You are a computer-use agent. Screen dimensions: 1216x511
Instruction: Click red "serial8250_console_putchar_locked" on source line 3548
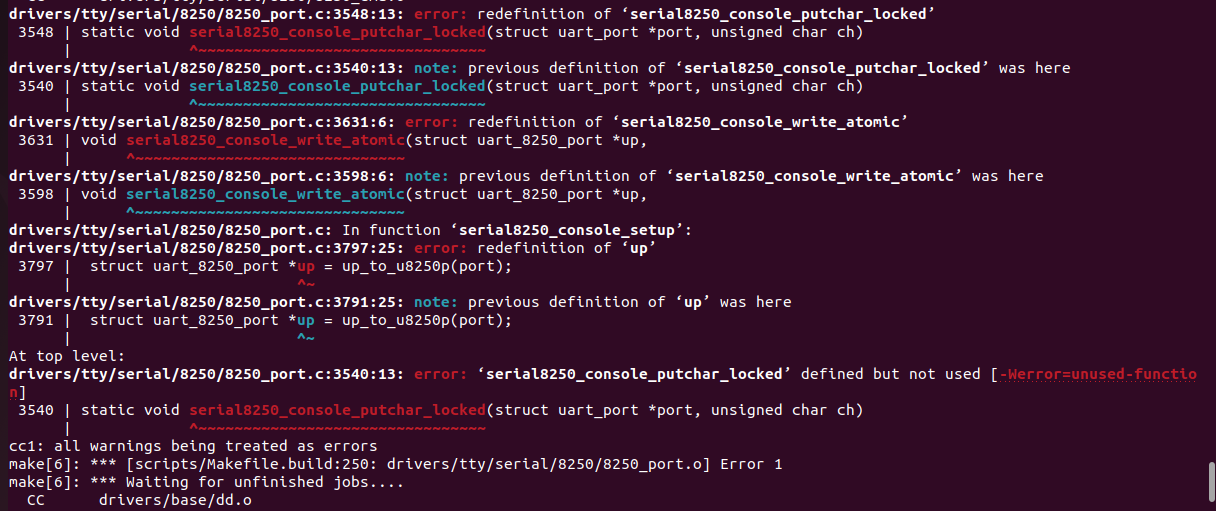click(x=337, y=32)
